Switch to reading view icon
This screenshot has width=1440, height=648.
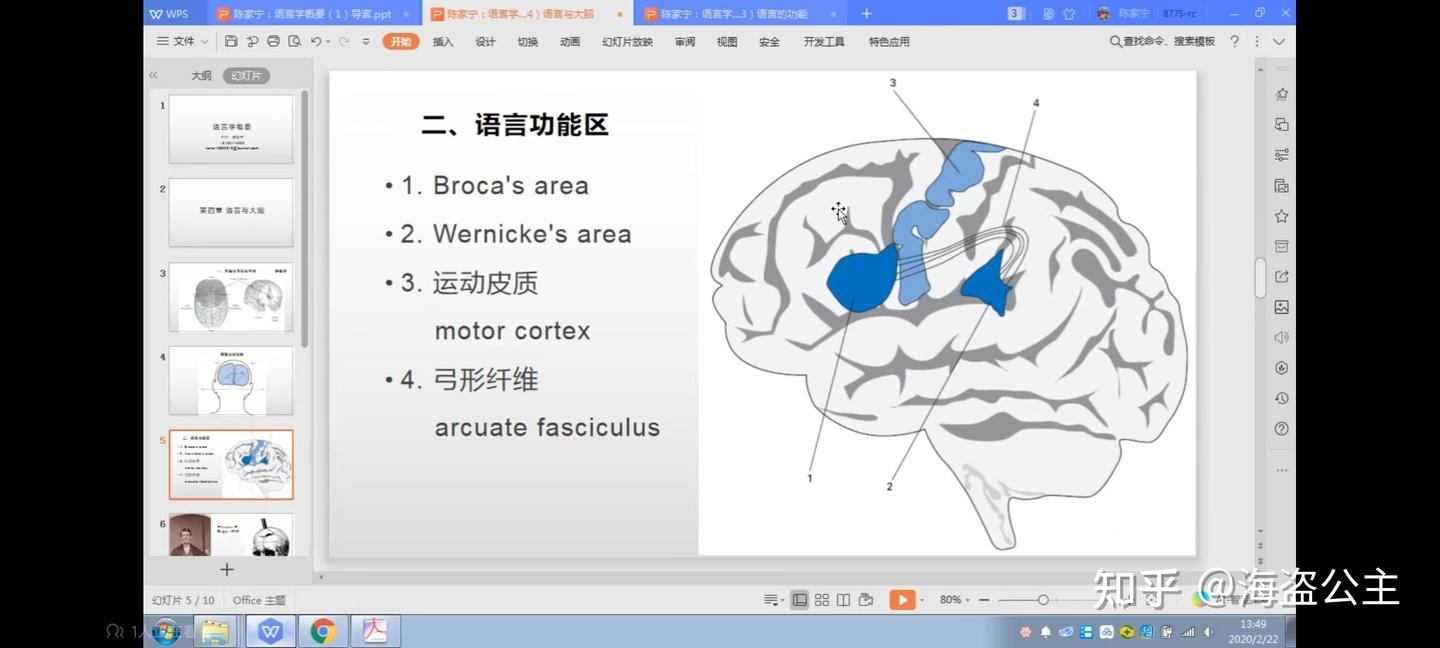pos(843,600)
